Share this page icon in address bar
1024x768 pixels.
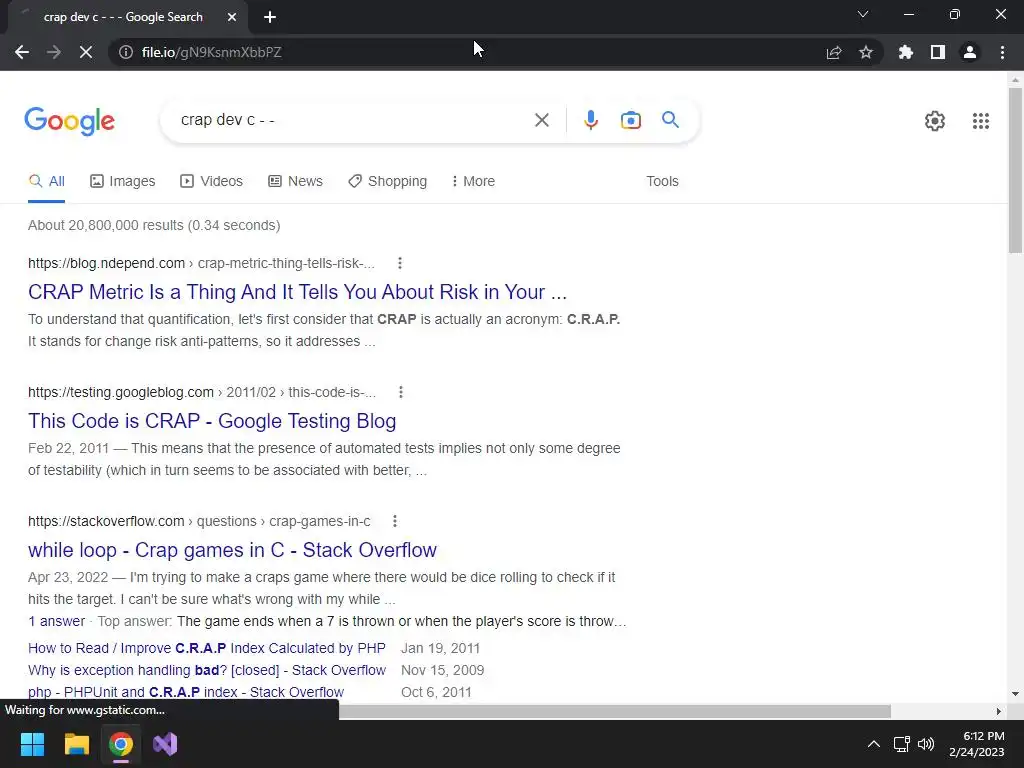(x=834, y=52)
